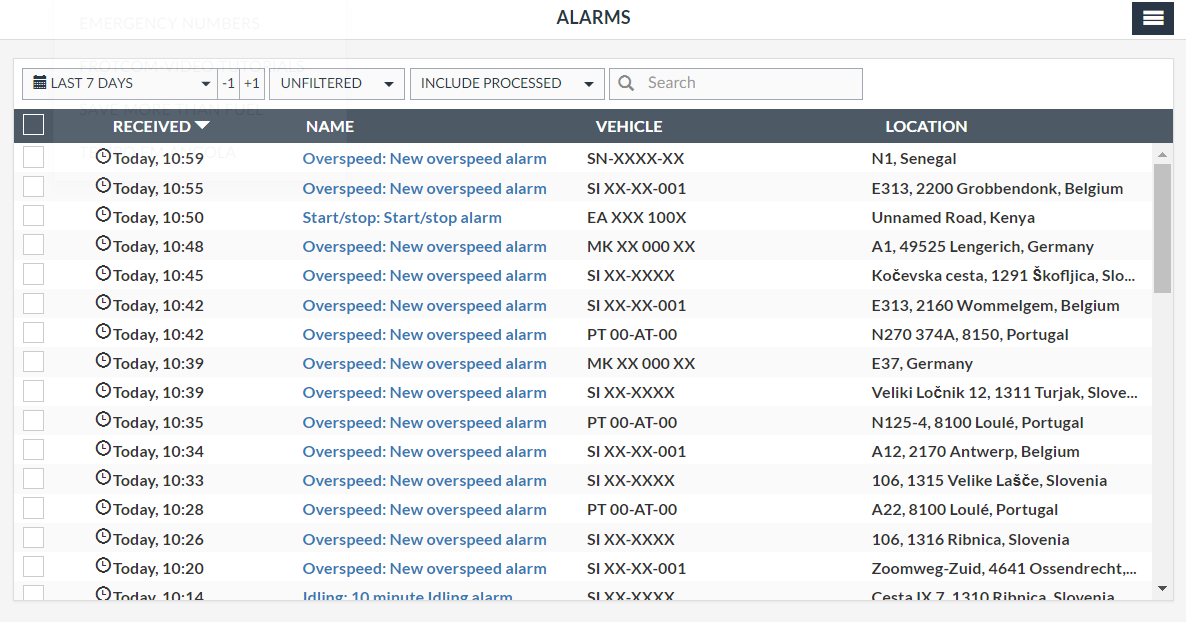Image resolution: width=1186 pixels, height=622 pixels.
Task: Click the magnifier icon in search box
Action: click(x=627, y=83)
